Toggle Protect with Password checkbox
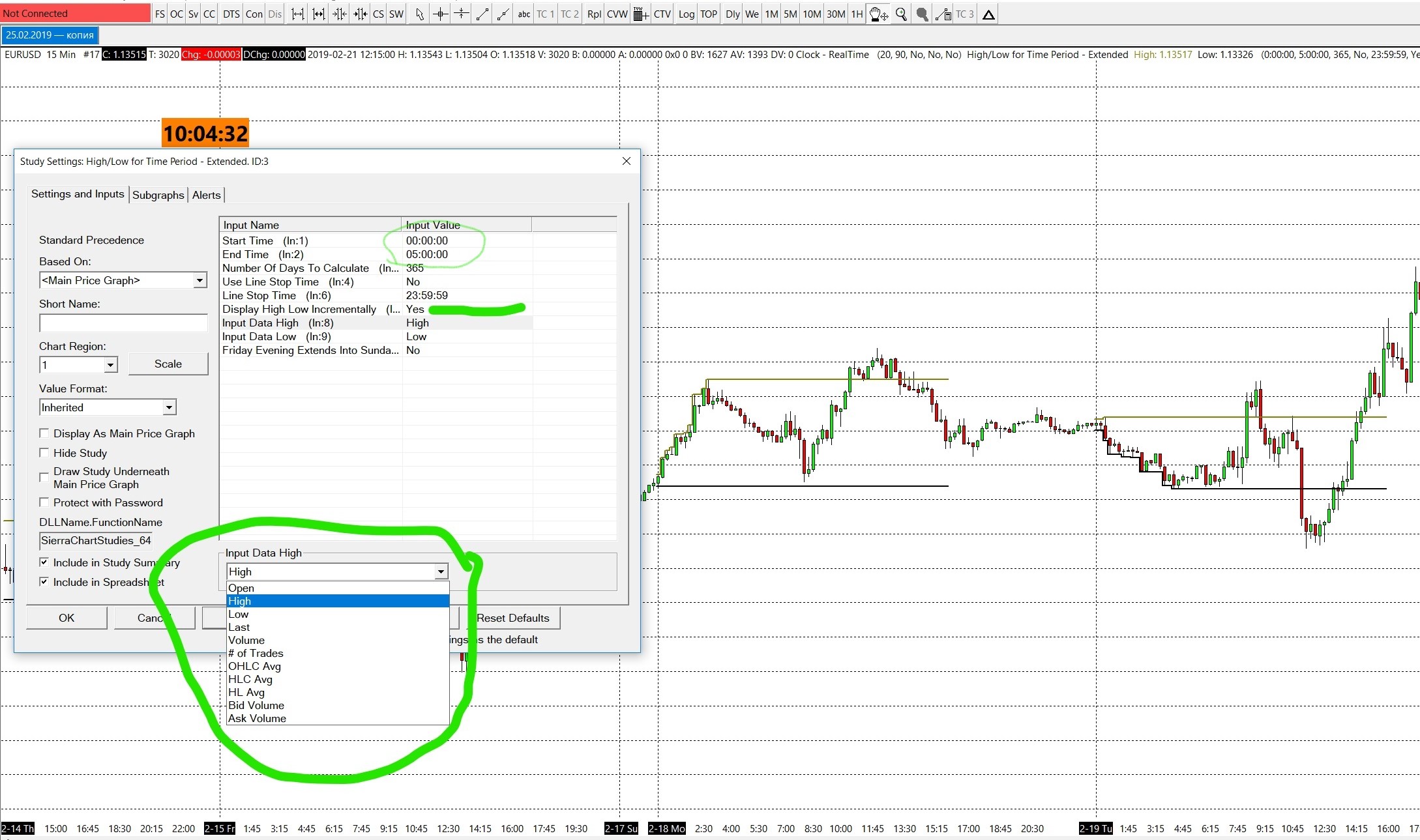Screen dimensions: 1420x840 pos(44,502)
